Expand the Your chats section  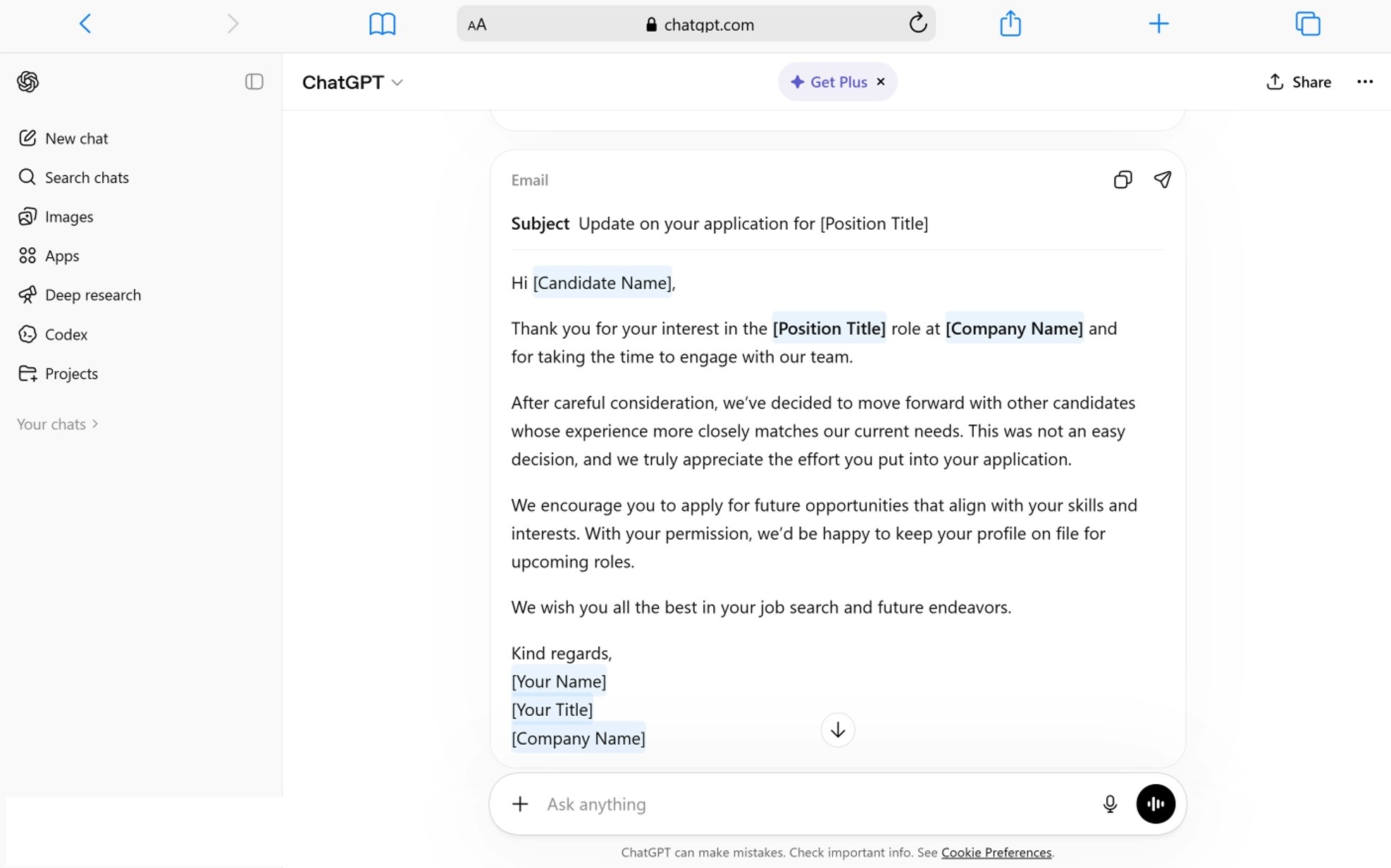pyautogui.click(x=58, y=424)
